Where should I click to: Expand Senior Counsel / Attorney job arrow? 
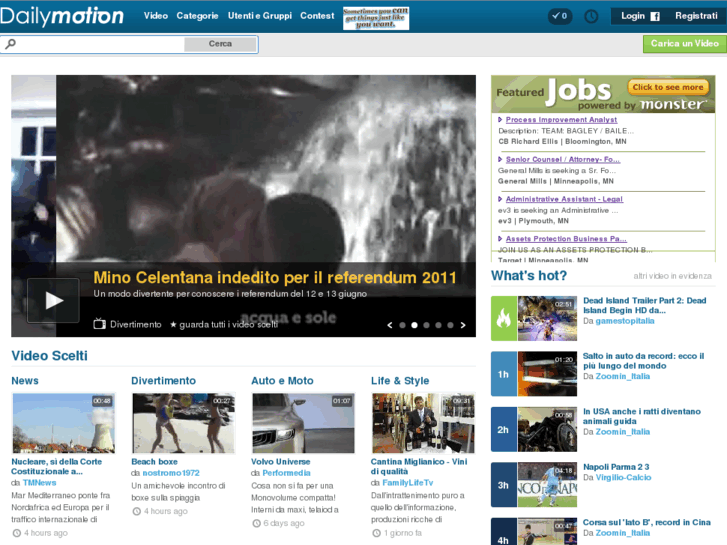point(500,160)
